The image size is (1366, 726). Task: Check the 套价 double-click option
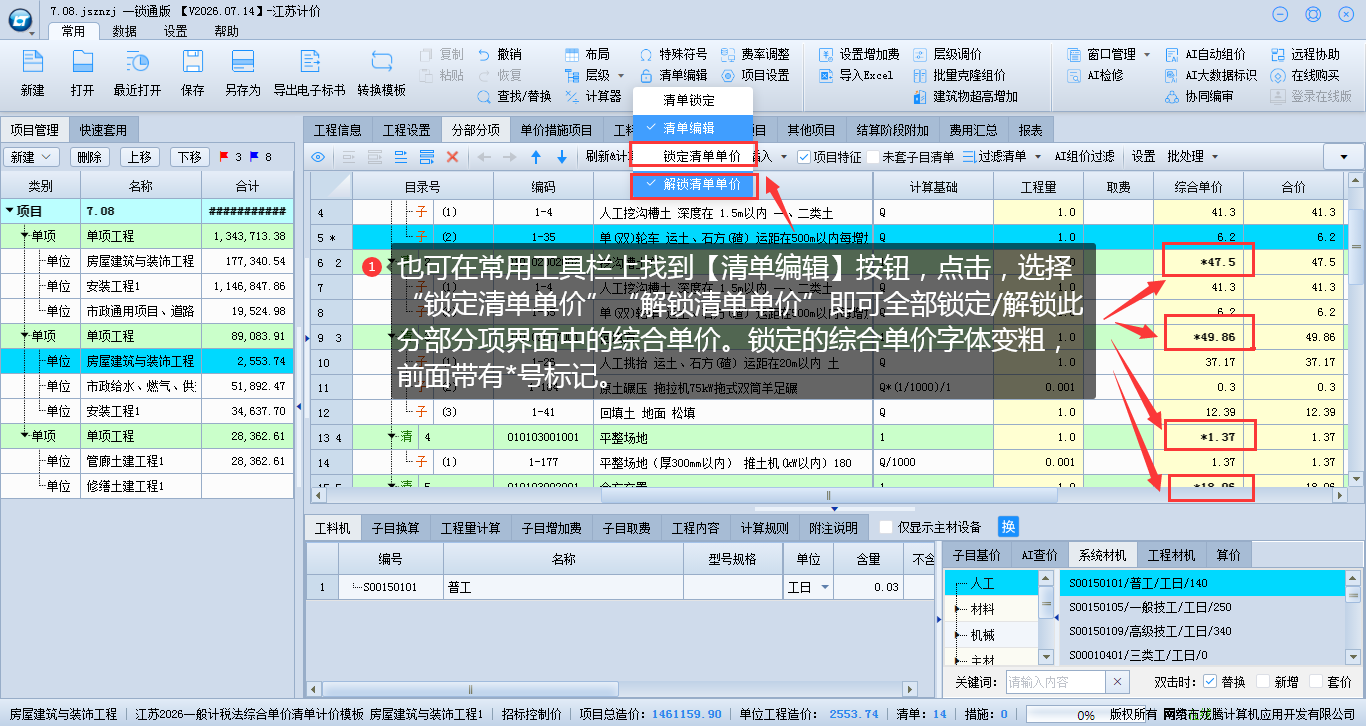click(x=1316, y=681)
